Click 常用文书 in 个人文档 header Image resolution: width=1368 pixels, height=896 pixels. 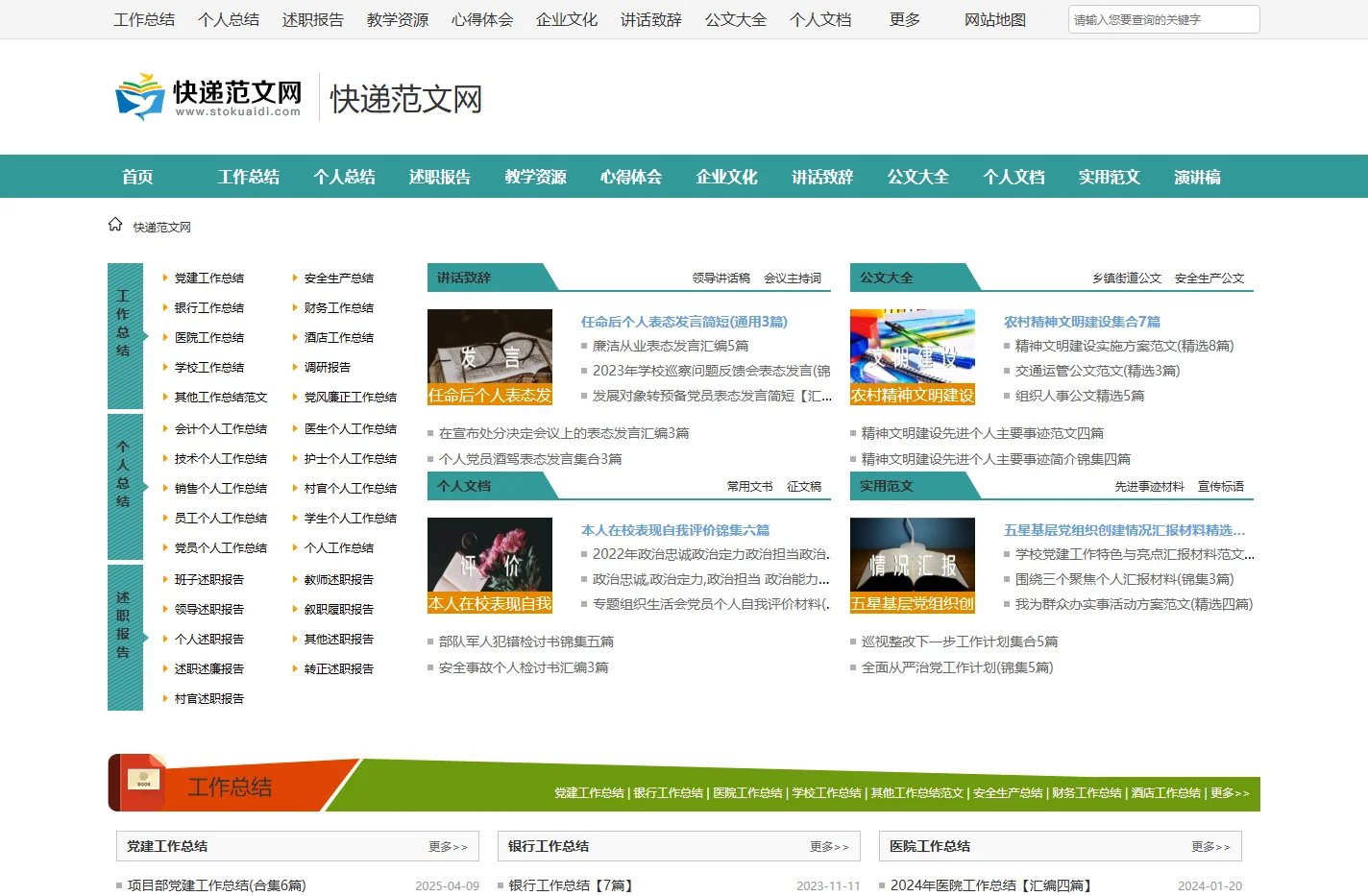pos(750,486)
